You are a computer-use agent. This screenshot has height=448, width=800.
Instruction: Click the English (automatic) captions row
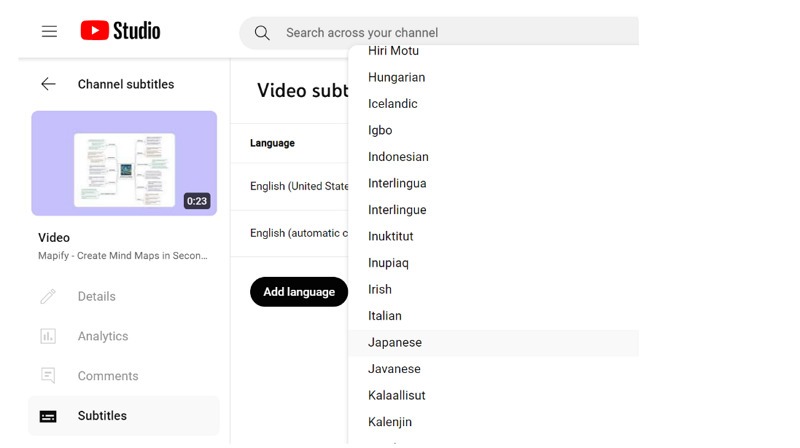tap(289, 233)
